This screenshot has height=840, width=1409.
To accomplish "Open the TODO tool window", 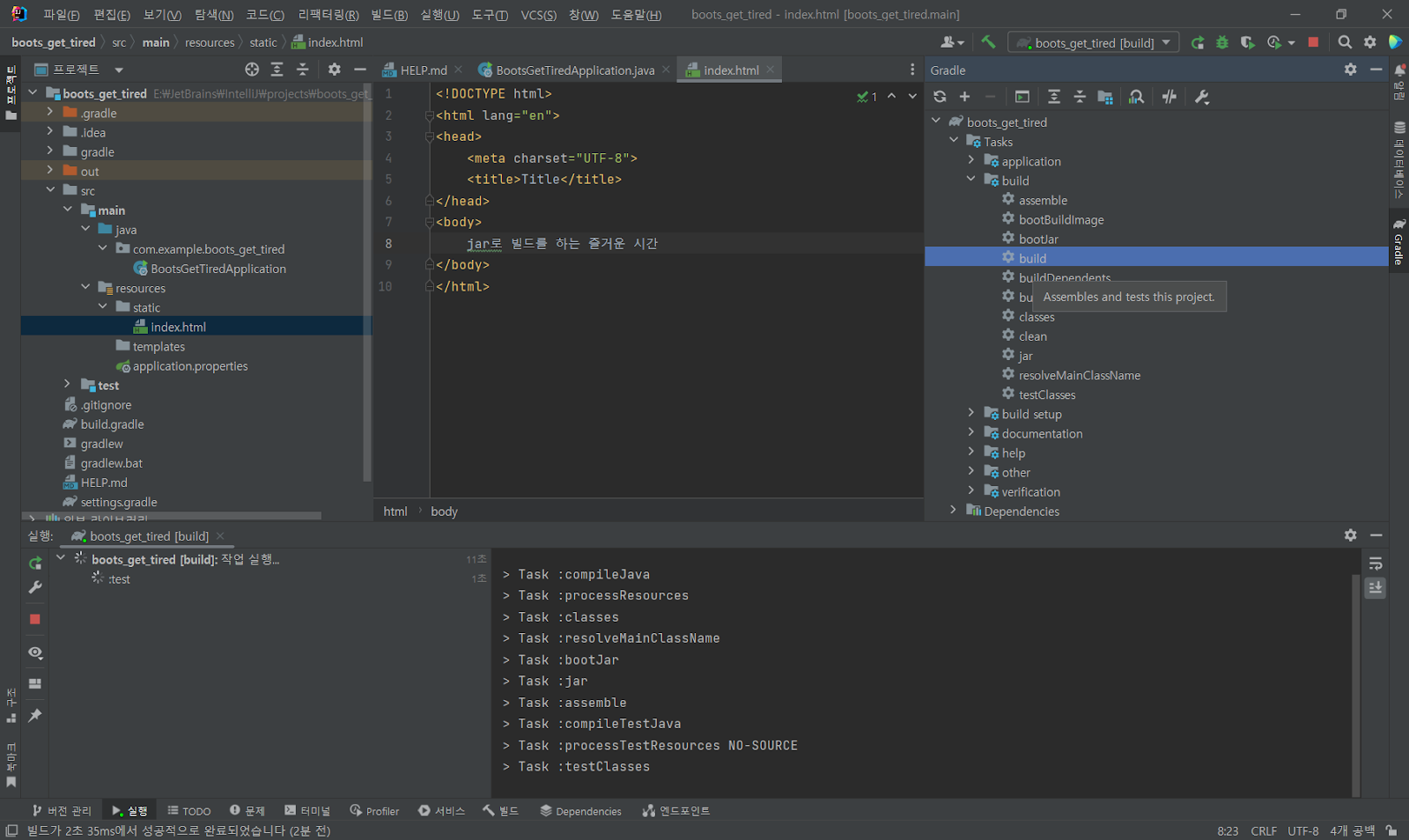I will pos(189,811).
